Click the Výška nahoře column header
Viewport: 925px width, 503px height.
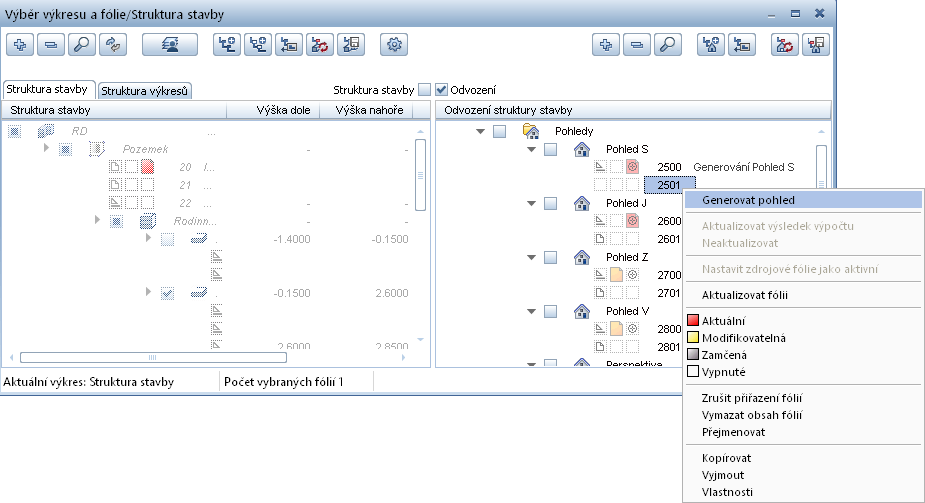pos(366,110)
